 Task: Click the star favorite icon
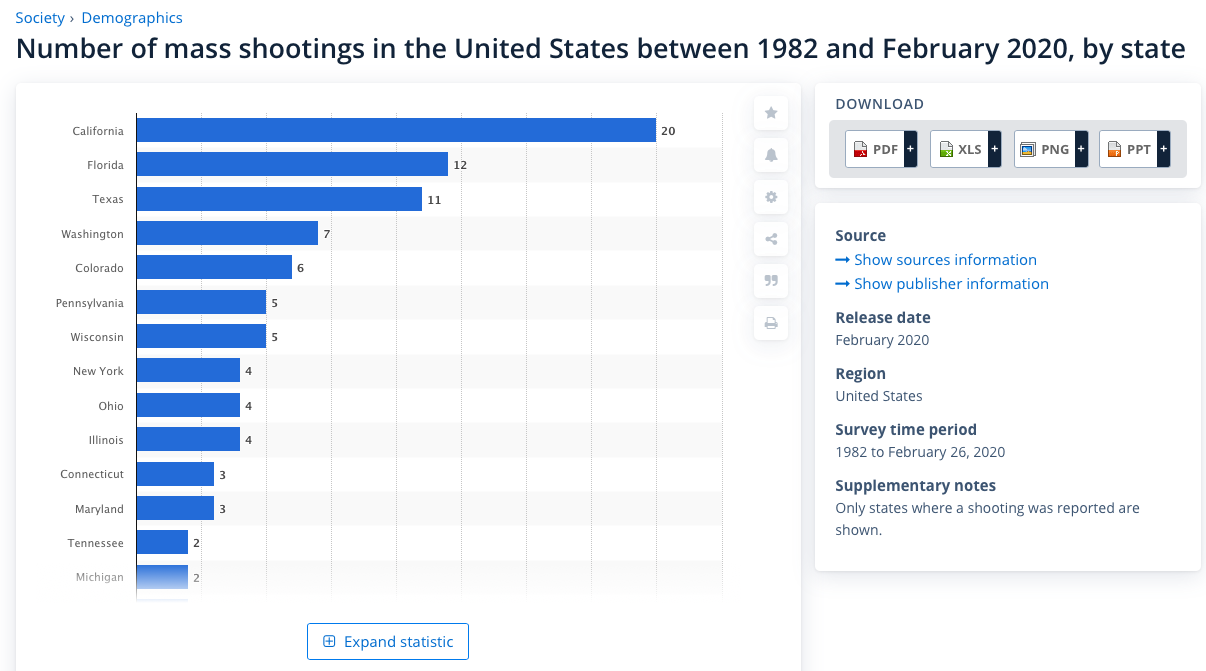pos(771,113)
